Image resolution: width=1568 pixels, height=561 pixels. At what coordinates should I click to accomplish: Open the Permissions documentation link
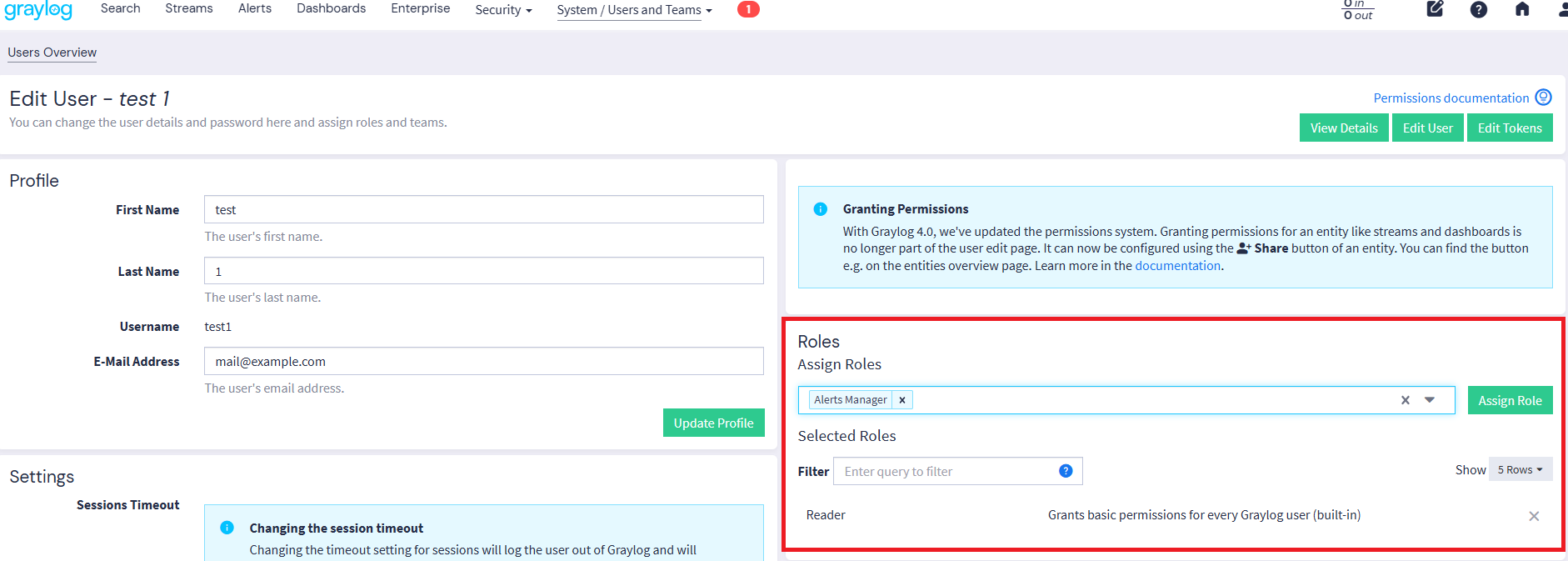(x=1451, y=98)
